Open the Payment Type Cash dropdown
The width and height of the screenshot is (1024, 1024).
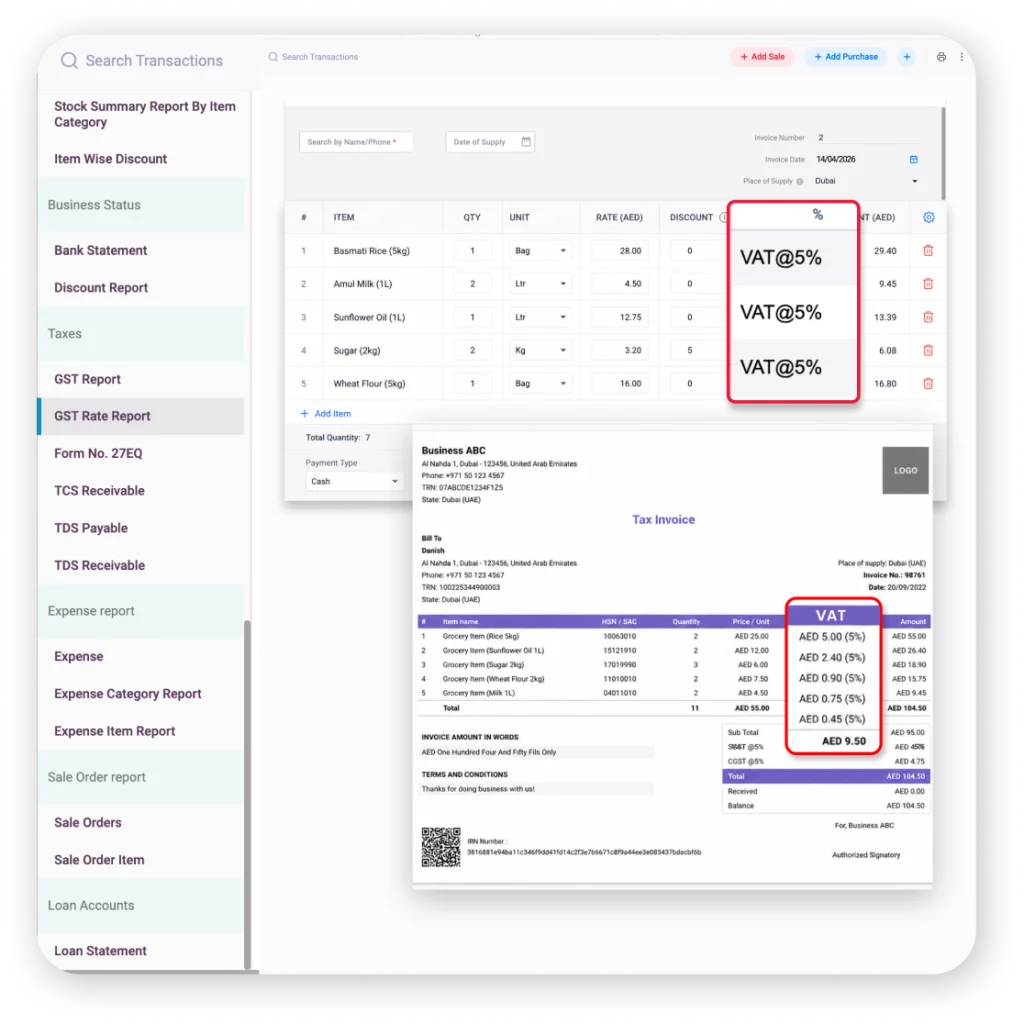pyautogui.click(x=354, y=481)
